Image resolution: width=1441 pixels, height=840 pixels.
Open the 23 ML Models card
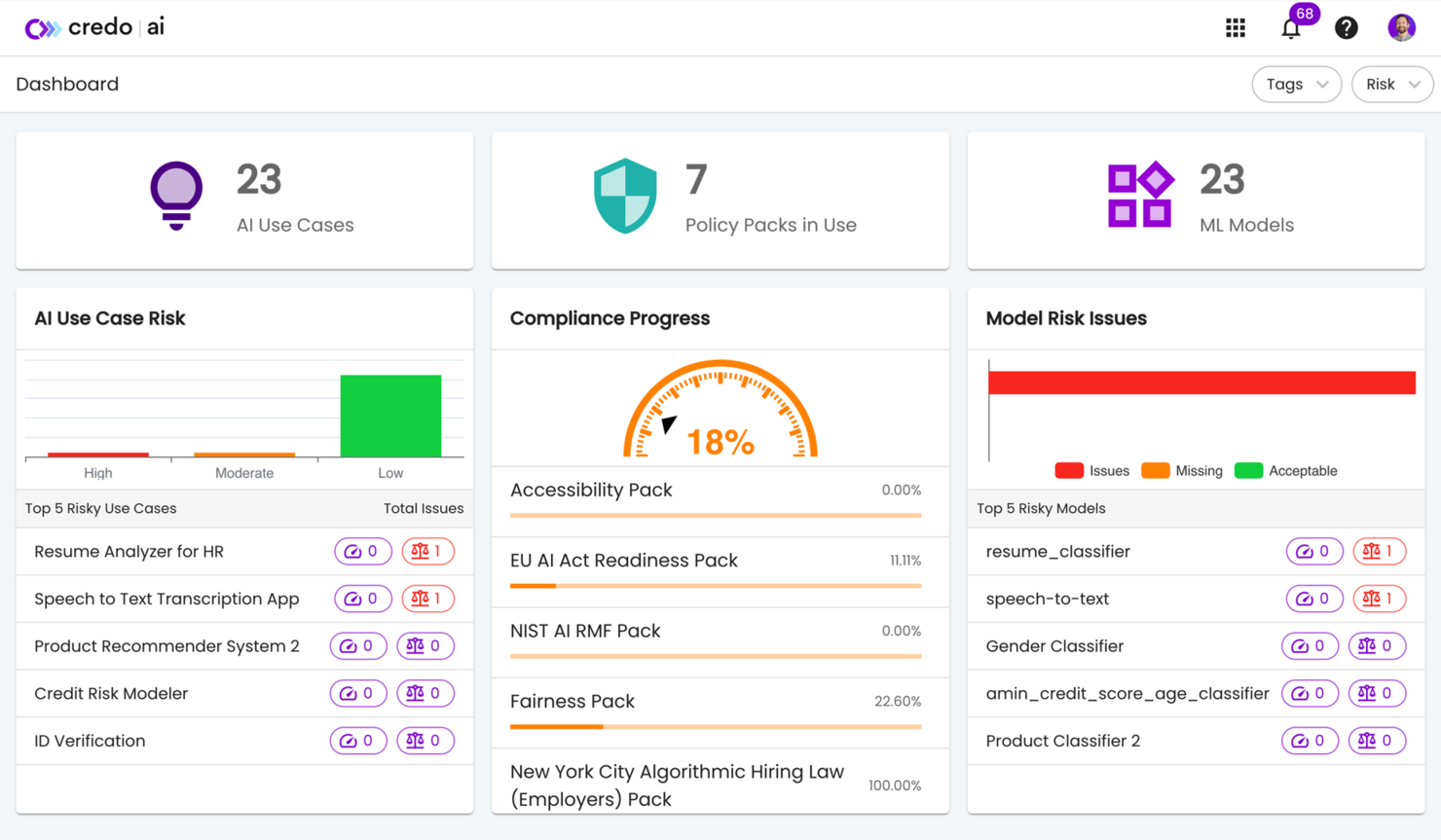point(1197,201)
